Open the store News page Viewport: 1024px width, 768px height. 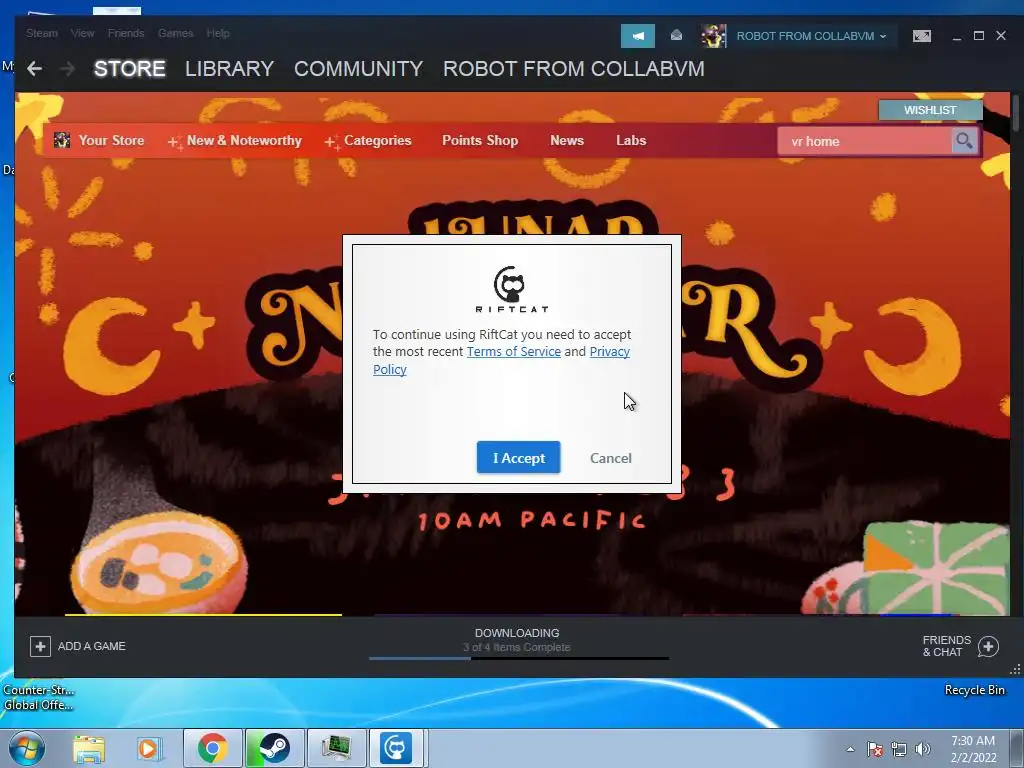click(567, 140)
